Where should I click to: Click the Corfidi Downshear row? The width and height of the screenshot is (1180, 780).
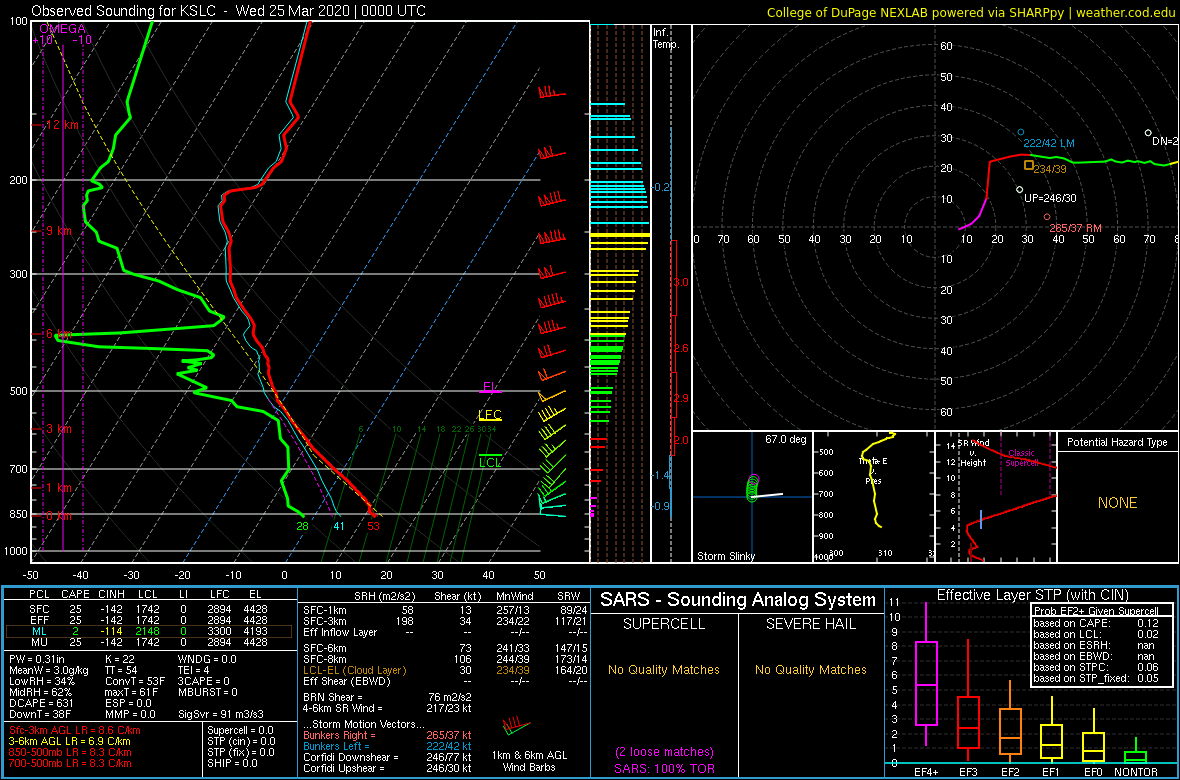[x=386, y=756]
